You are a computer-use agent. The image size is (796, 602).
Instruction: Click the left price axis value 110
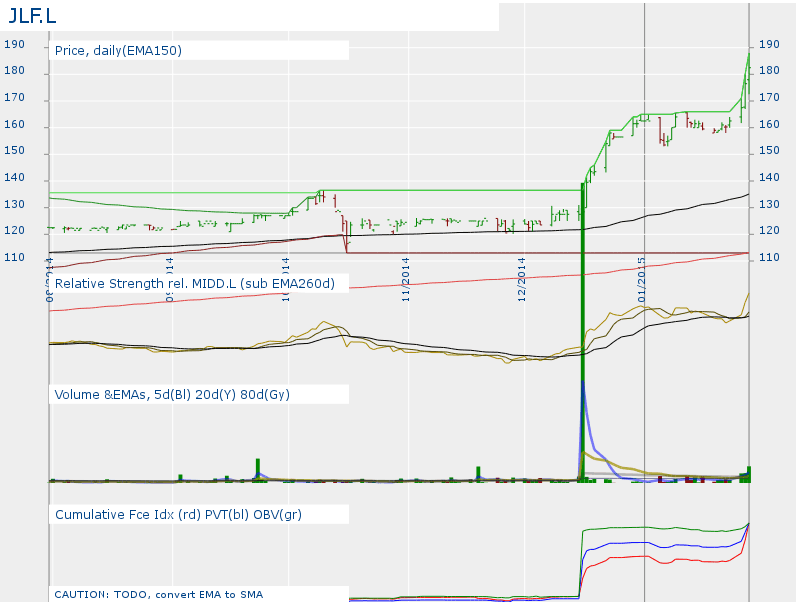[x=14, y=257]
